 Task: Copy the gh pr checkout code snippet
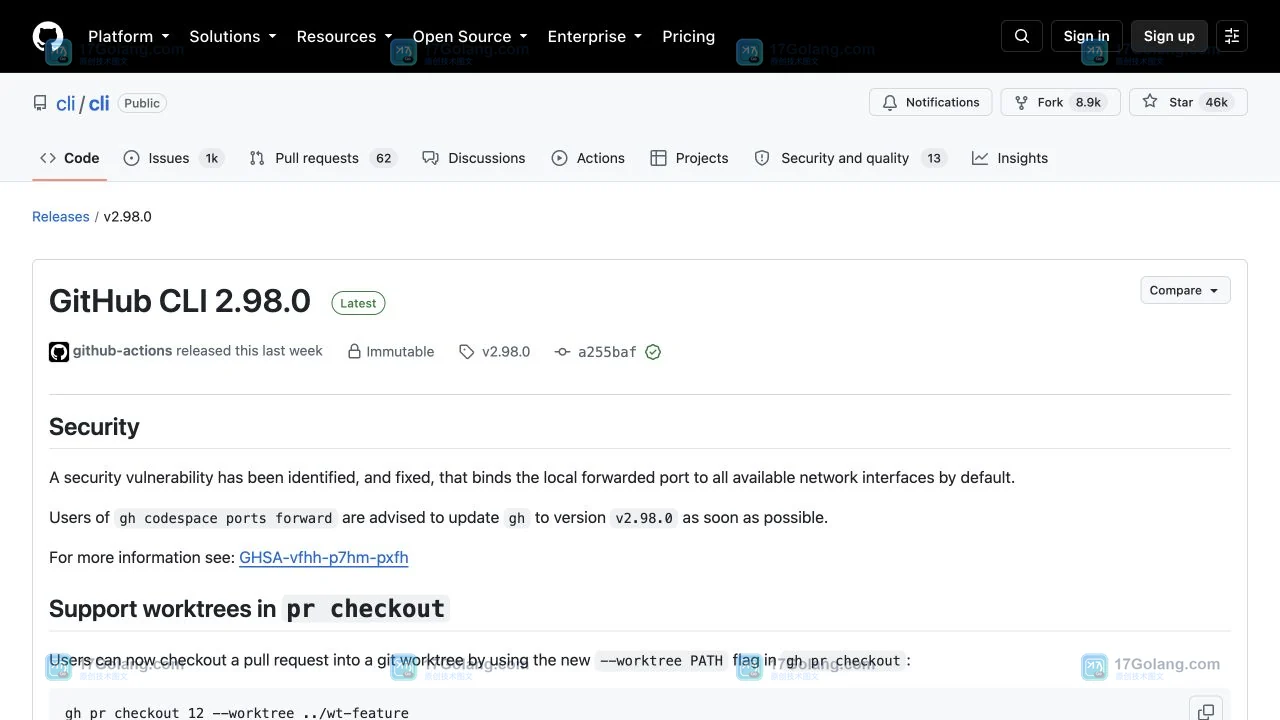[x=1206, y=711]
